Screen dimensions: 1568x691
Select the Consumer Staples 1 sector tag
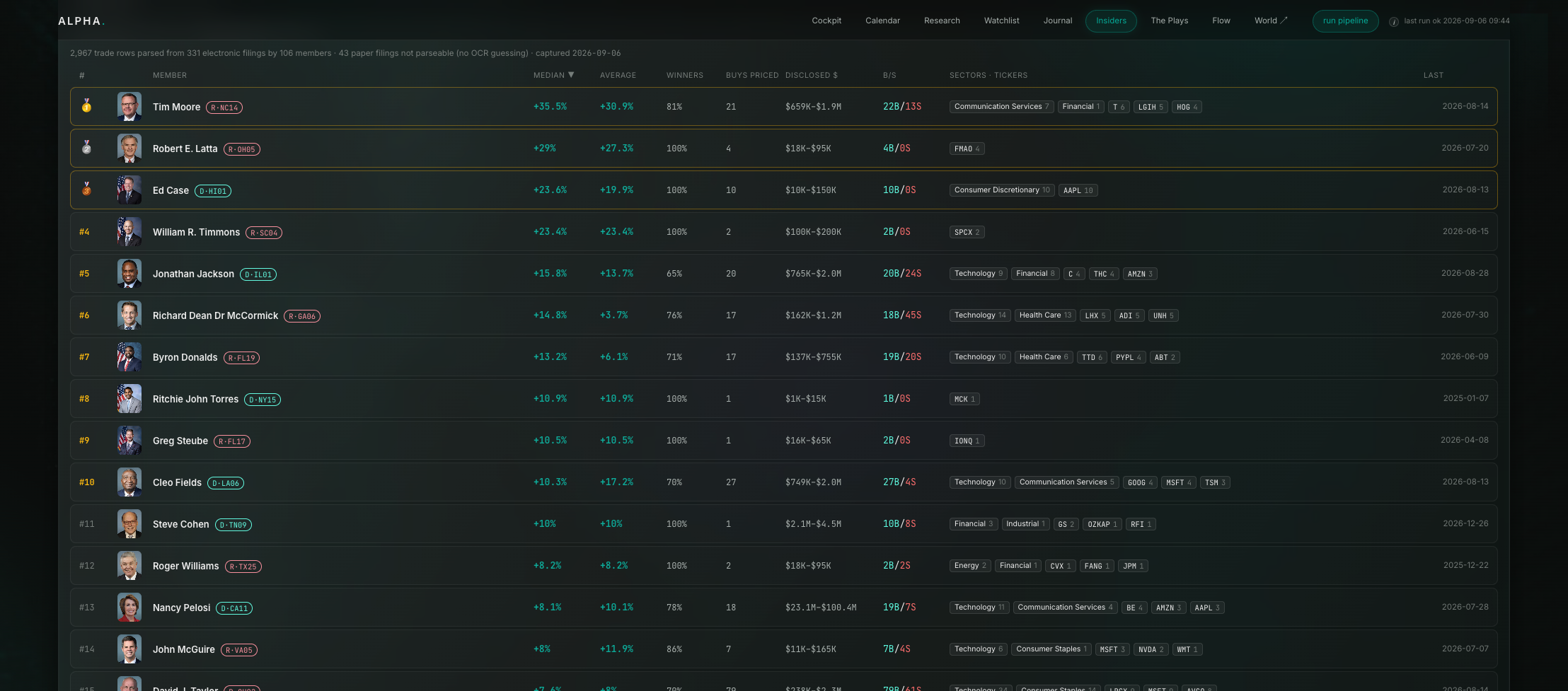[x=1051, y=649]
